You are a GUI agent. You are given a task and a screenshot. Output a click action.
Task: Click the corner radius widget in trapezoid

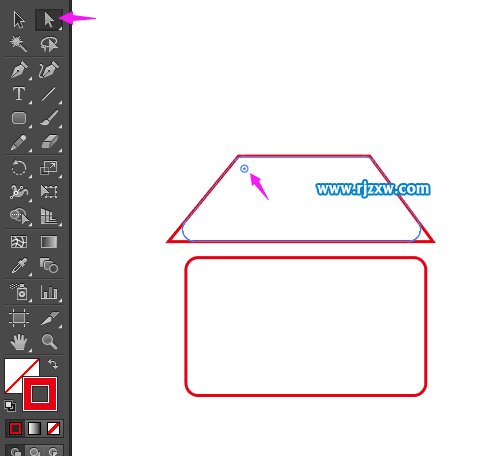click(x=244, y=169)
